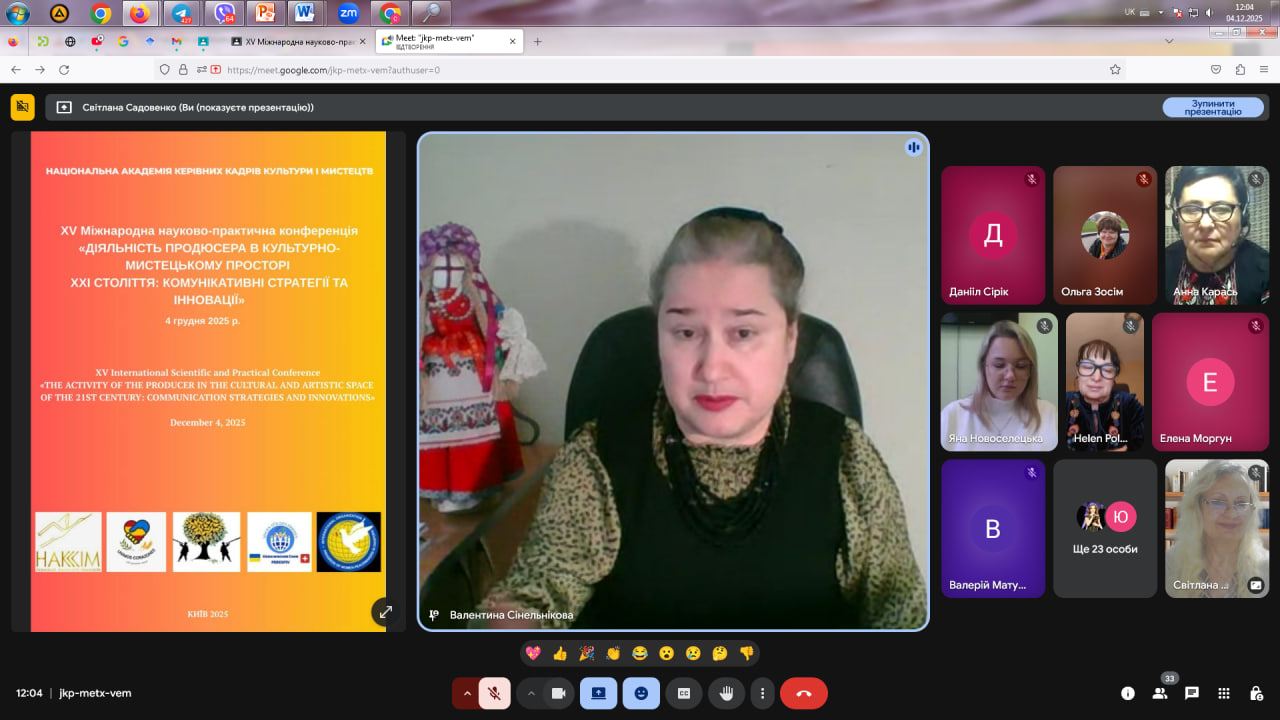
Task: Toggle the emoji reactions button
Action: coord(641,693)
